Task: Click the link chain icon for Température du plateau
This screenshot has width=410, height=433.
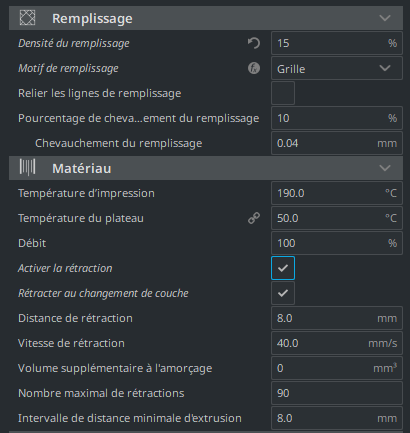Action: pos(254,218)
